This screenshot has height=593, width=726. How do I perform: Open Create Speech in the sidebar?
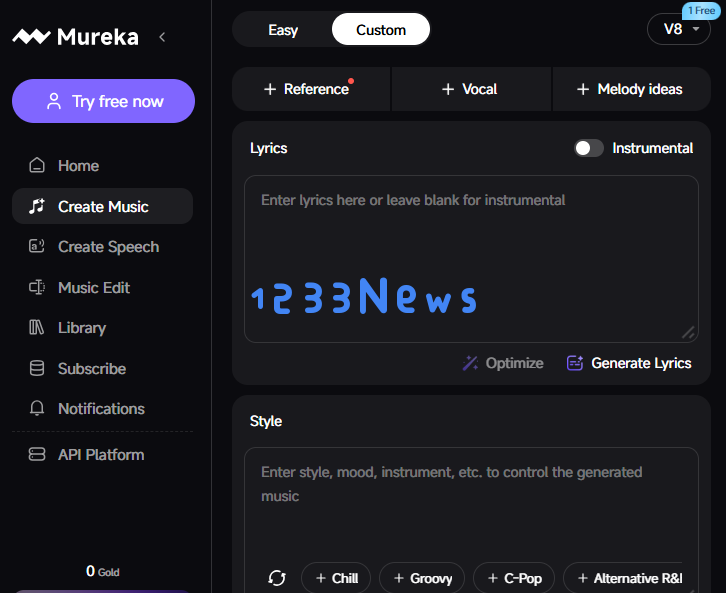click(107, 247)
